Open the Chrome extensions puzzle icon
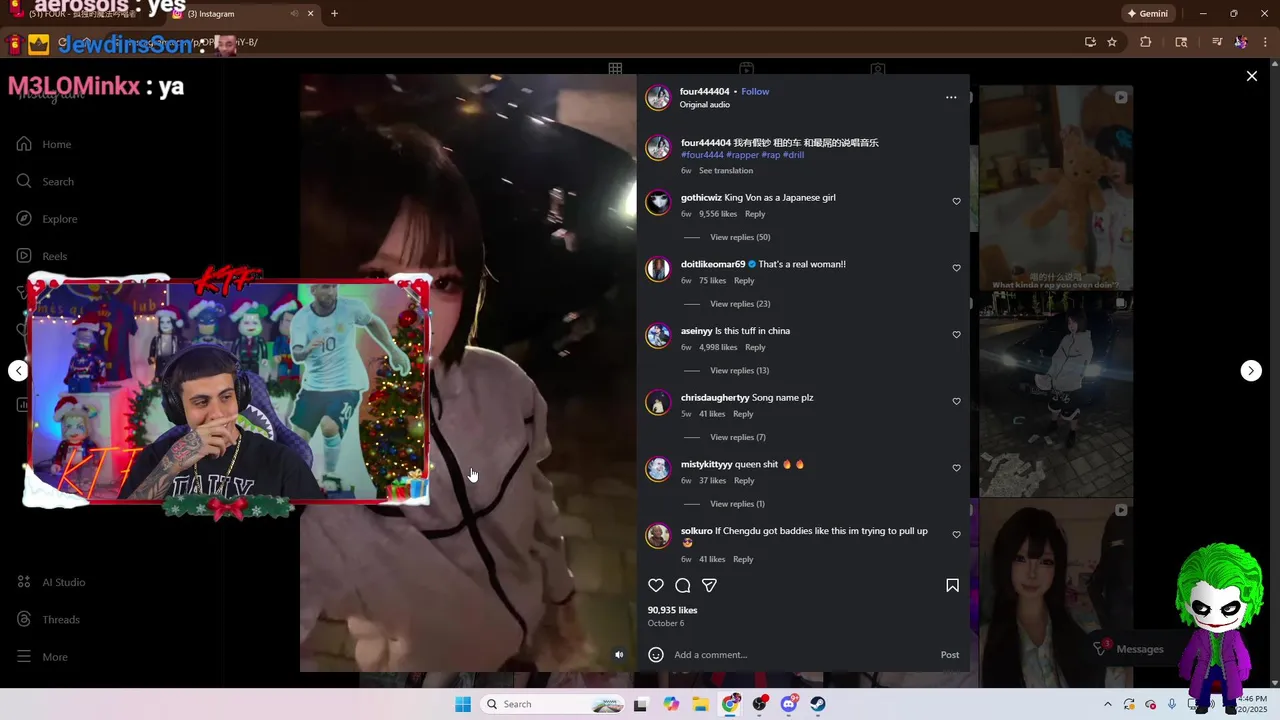 pos(1146,42)
